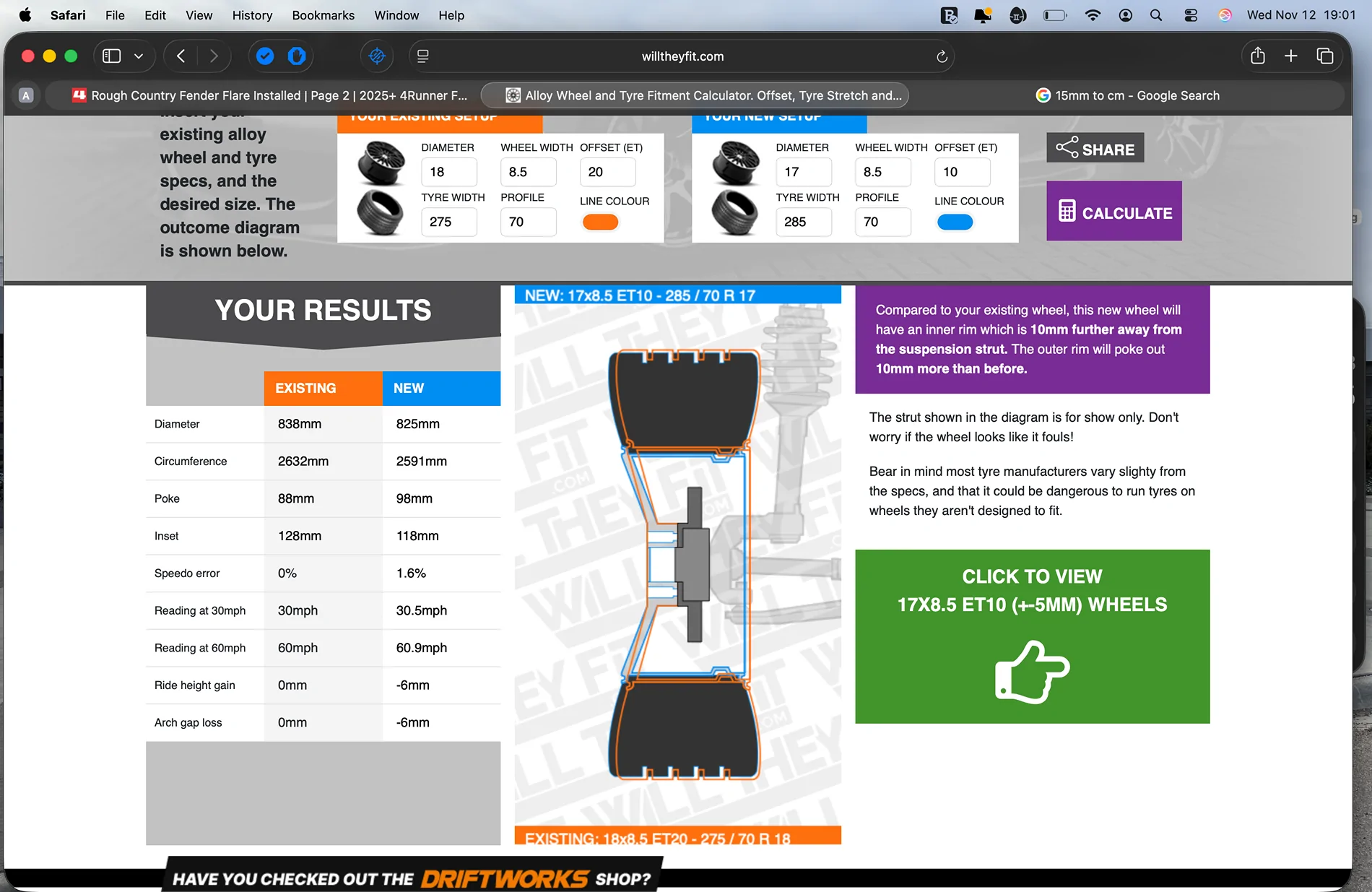This screenshot has height=892, width=1372.
Task: Show all tabs with tab overview icon
Action: pyautogui.click(x=1325, y=56)
